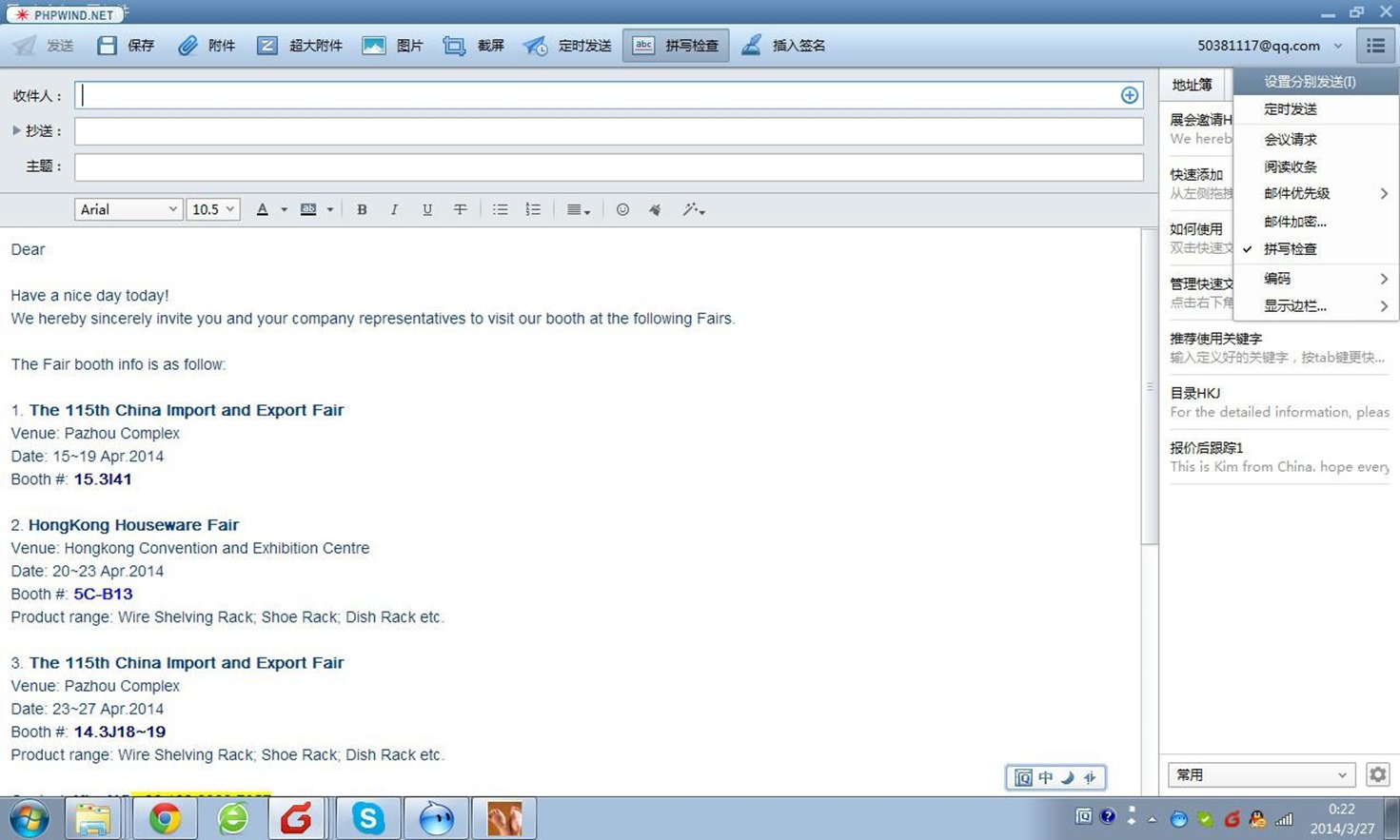The width and height of the screenshot is (1400, 840).
Task: Open the screenshot capture tool
Action: click(454, 46)
